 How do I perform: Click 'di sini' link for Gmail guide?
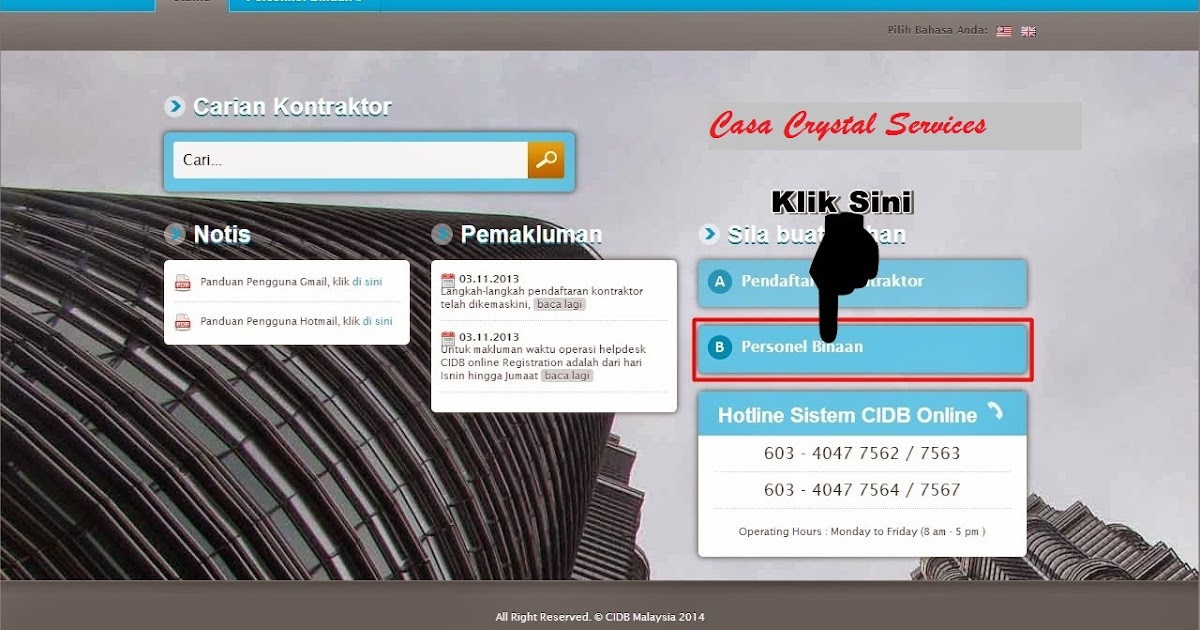pyautogui.click(x=367, y=283)
